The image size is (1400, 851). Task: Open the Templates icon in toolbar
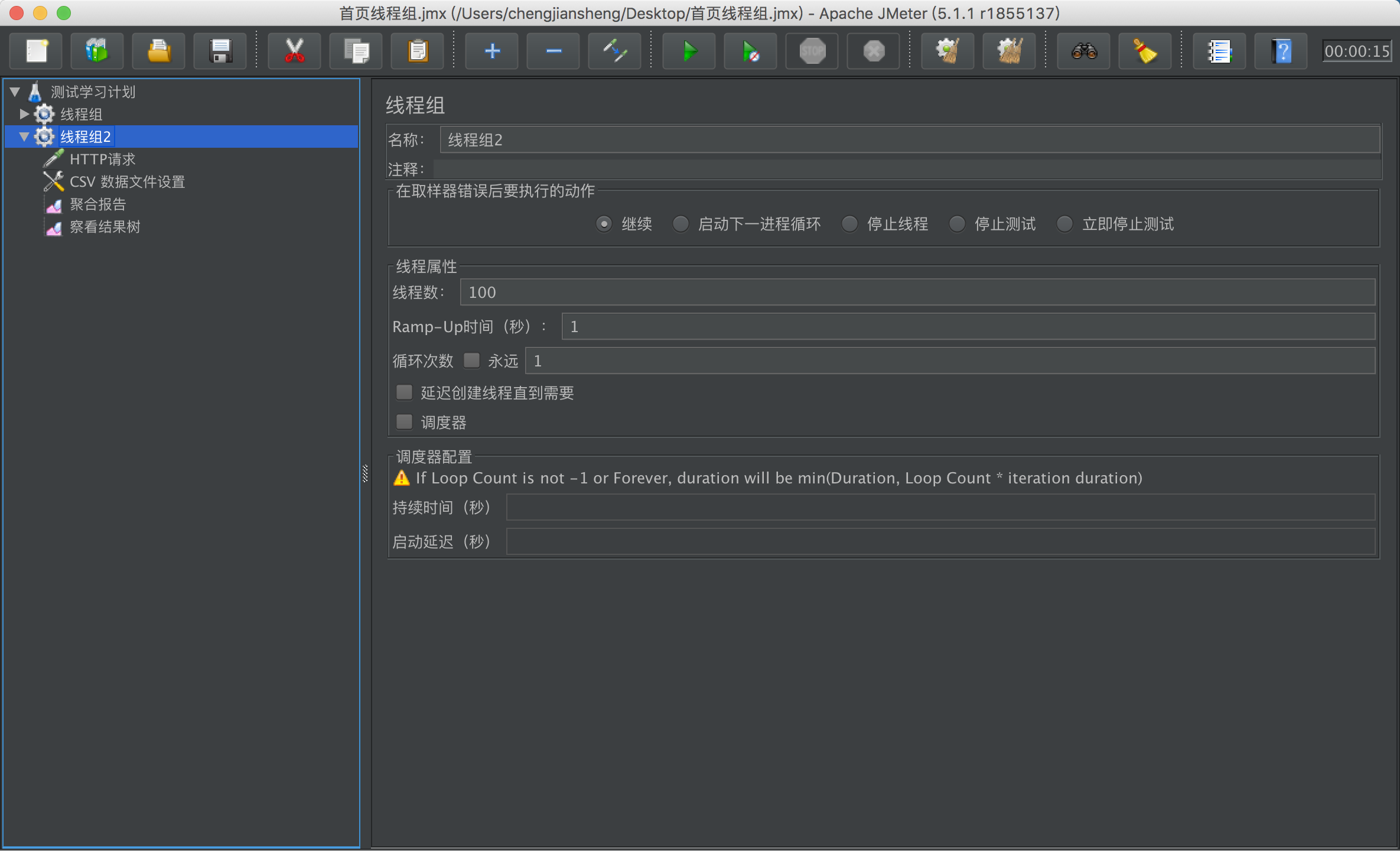[x=97, y=51]
